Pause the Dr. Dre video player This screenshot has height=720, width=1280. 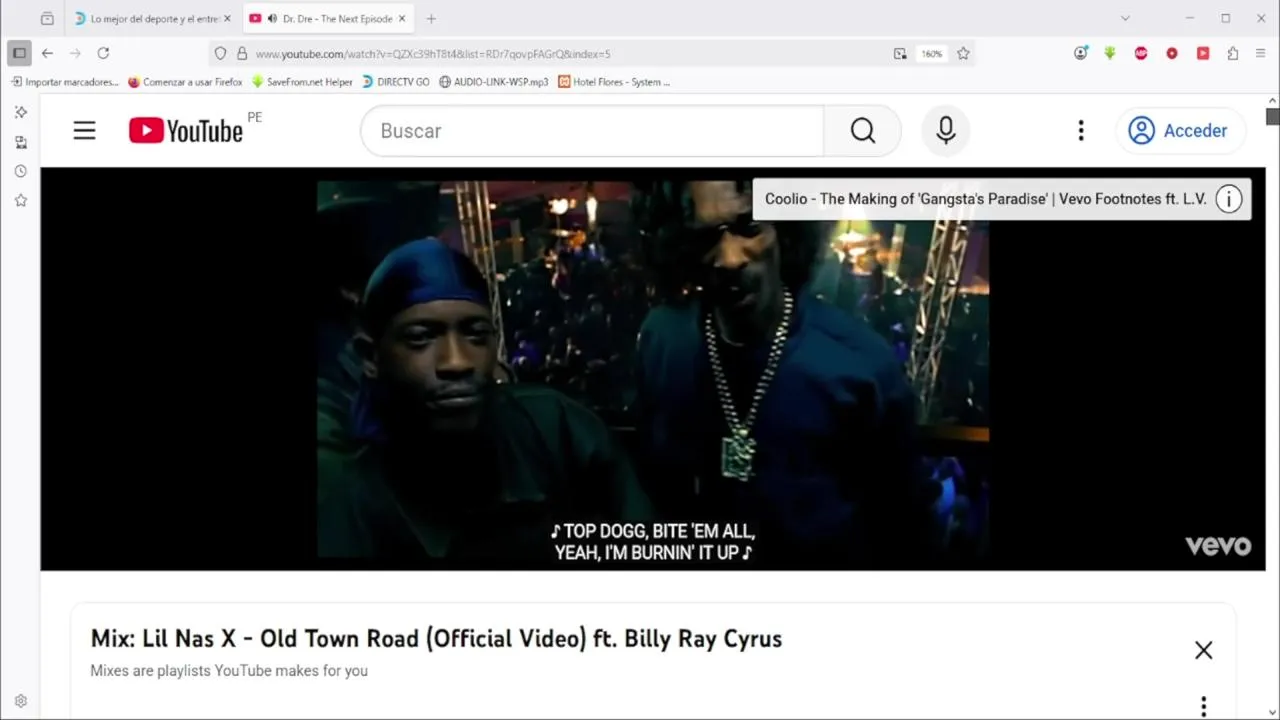coord(653,369)
